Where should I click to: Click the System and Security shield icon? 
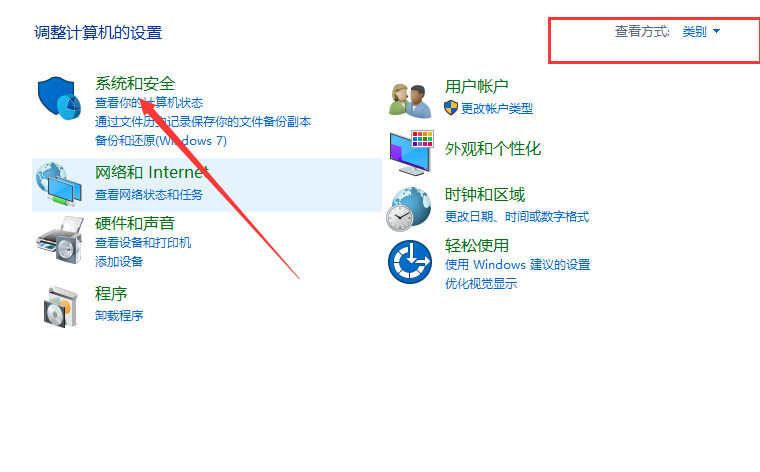(59, 98)
